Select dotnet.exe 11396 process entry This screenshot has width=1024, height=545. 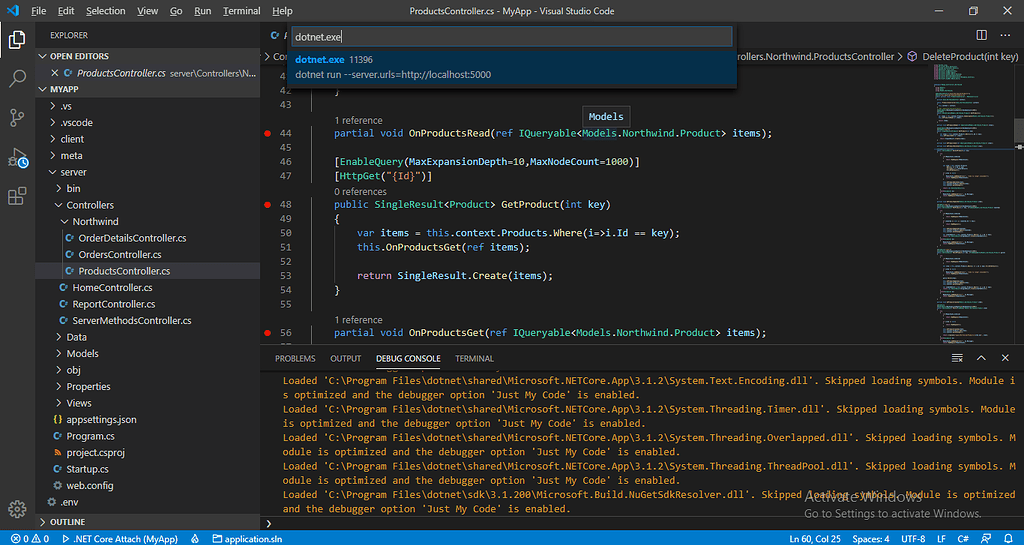(x=512, y=67)
